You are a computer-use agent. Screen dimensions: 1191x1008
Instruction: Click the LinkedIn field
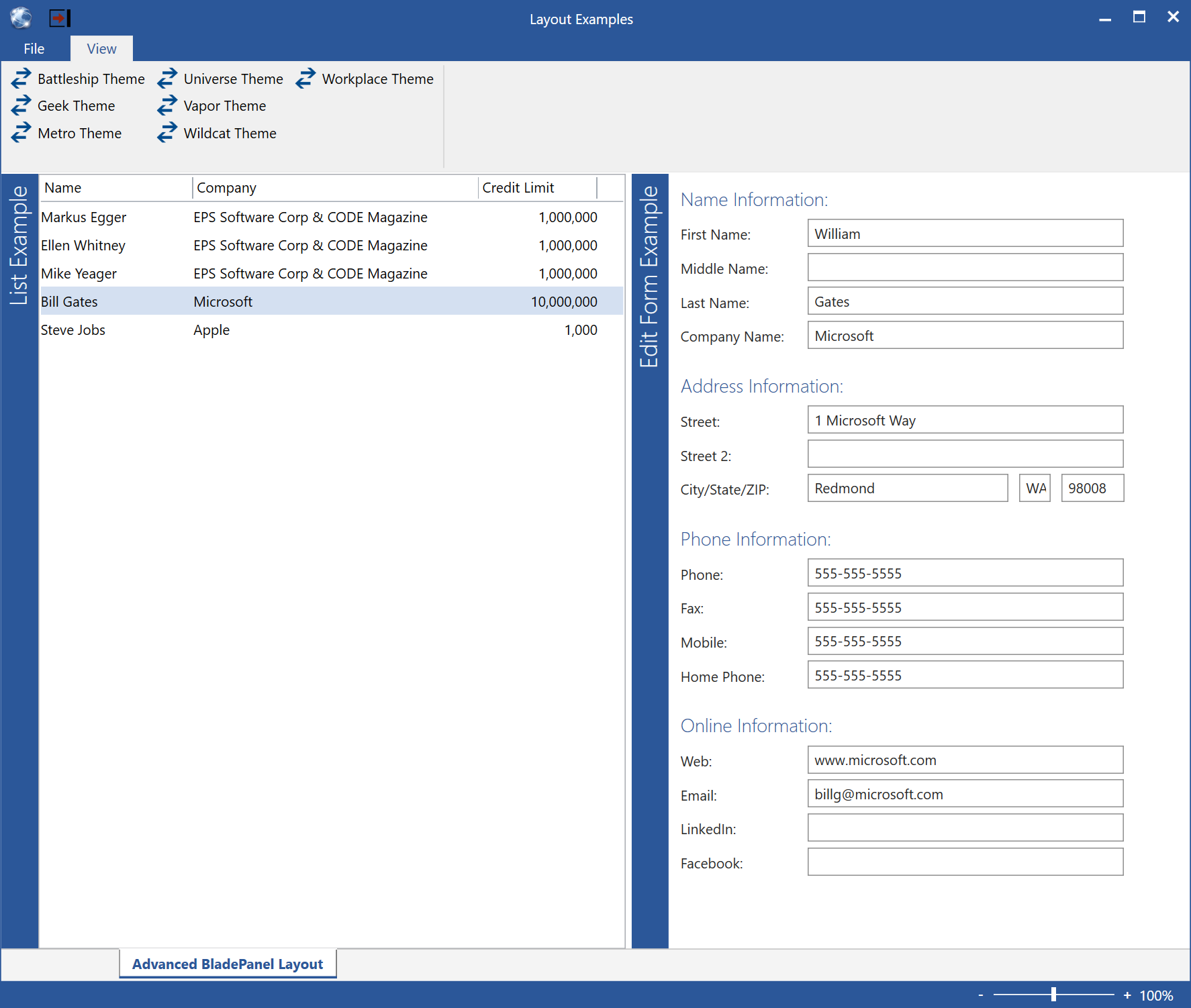pyautogui.click(x=965, y=828)
